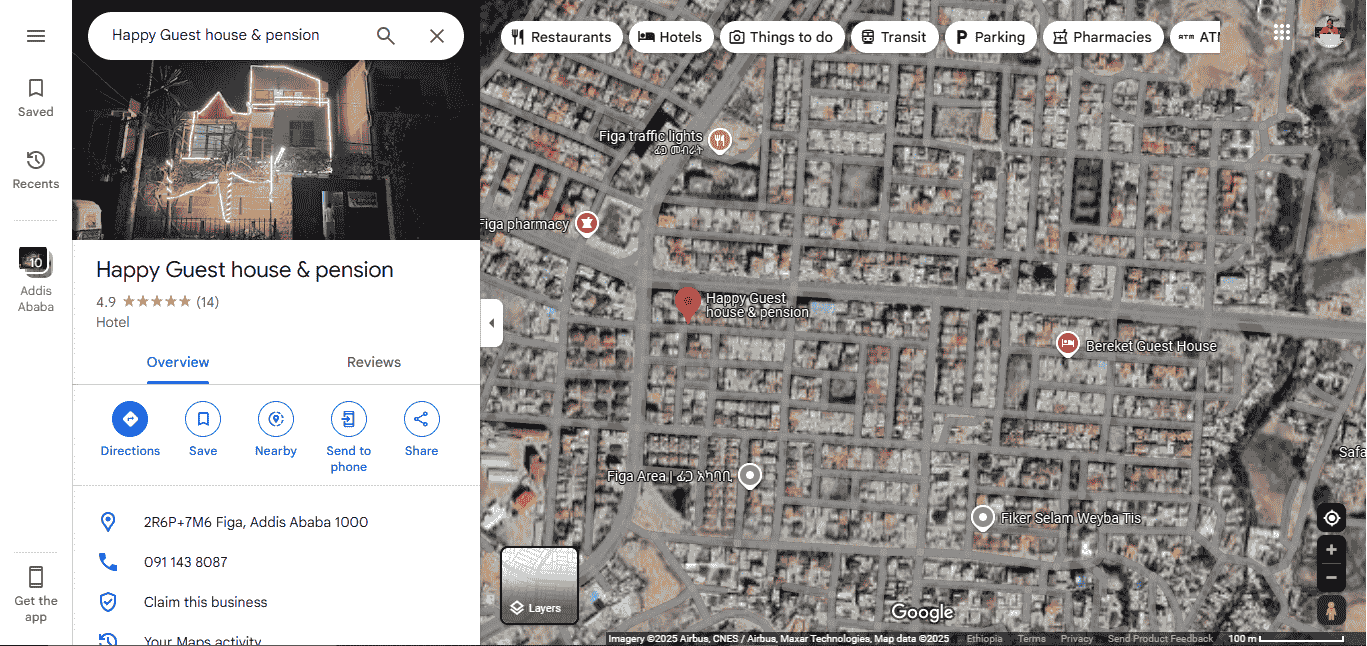
Task: Filter the map by Restaurants
Action: tap(562, 37)
